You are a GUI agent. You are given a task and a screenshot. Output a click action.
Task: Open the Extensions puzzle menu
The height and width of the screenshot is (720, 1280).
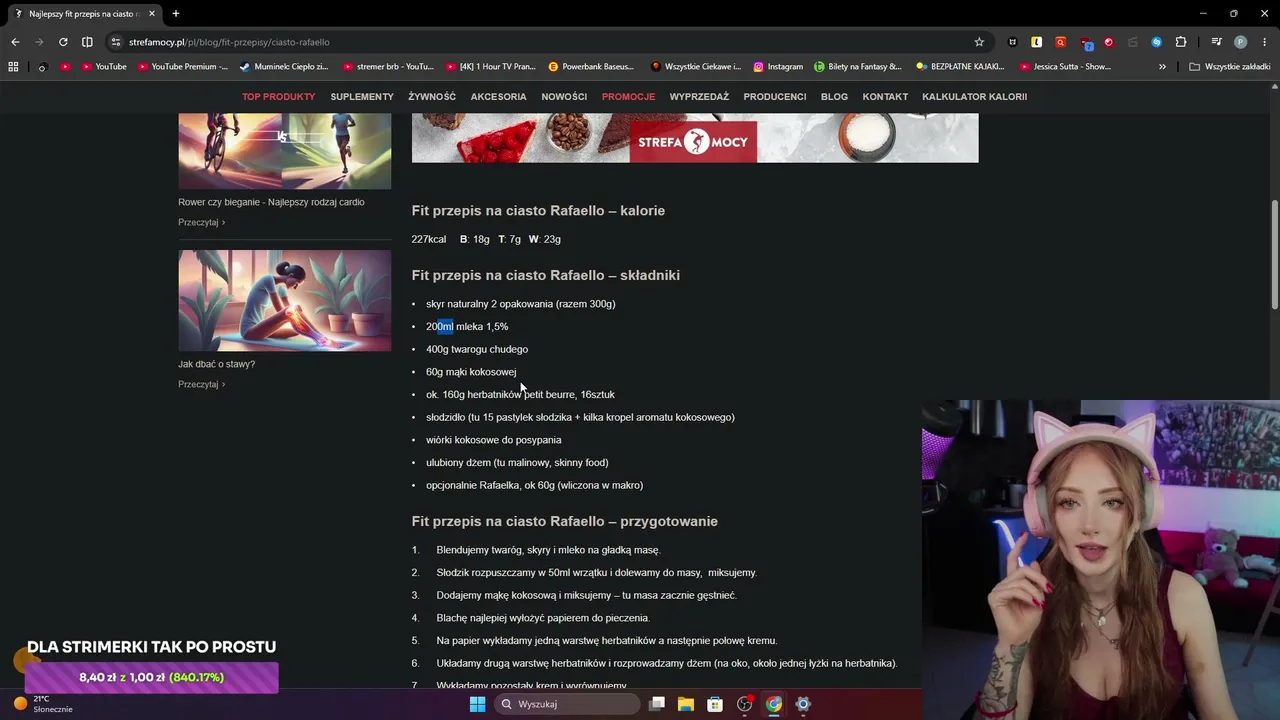click(1181, 42)
